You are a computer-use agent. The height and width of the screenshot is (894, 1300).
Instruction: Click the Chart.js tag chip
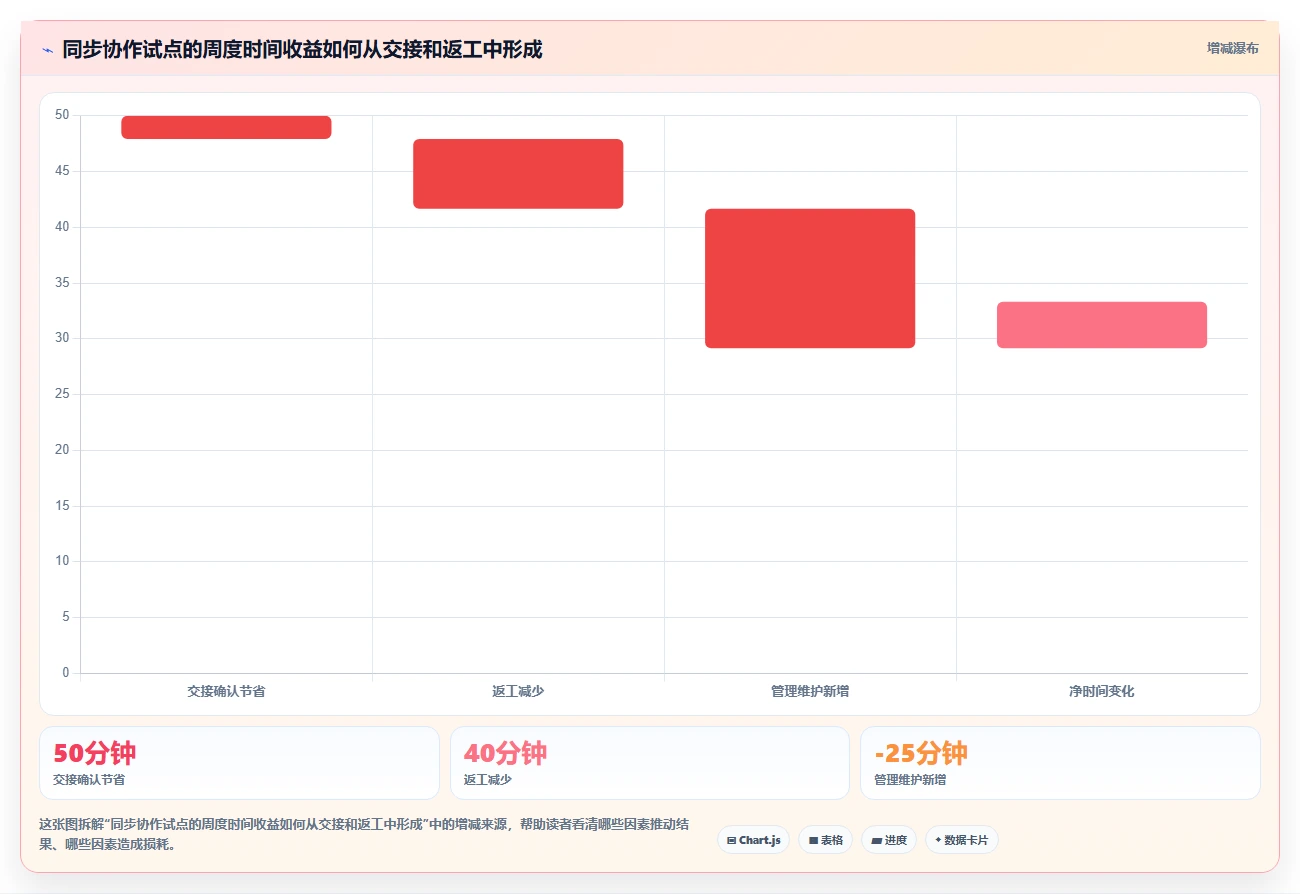pyautogui.click(x=753, y=840)
